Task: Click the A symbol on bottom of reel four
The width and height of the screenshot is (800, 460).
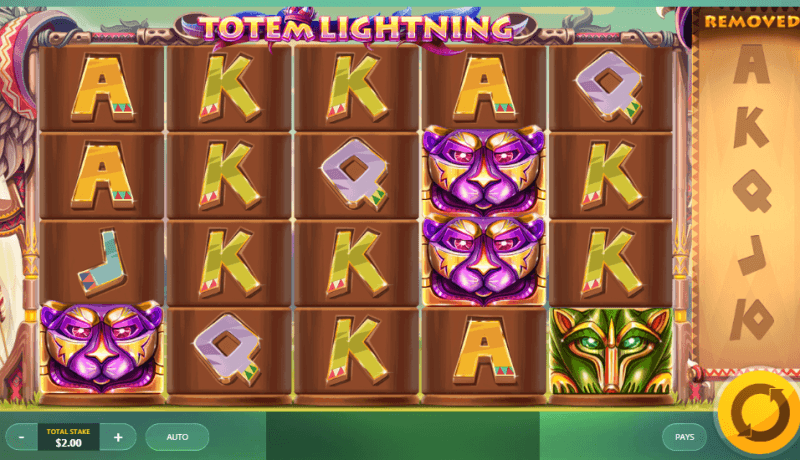Action: (484, 350)
